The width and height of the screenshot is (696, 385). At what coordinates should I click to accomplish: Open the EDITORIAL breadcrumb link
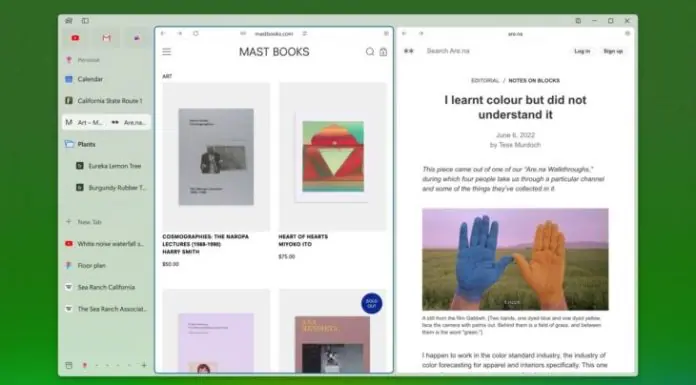click(x=485, y=81)
